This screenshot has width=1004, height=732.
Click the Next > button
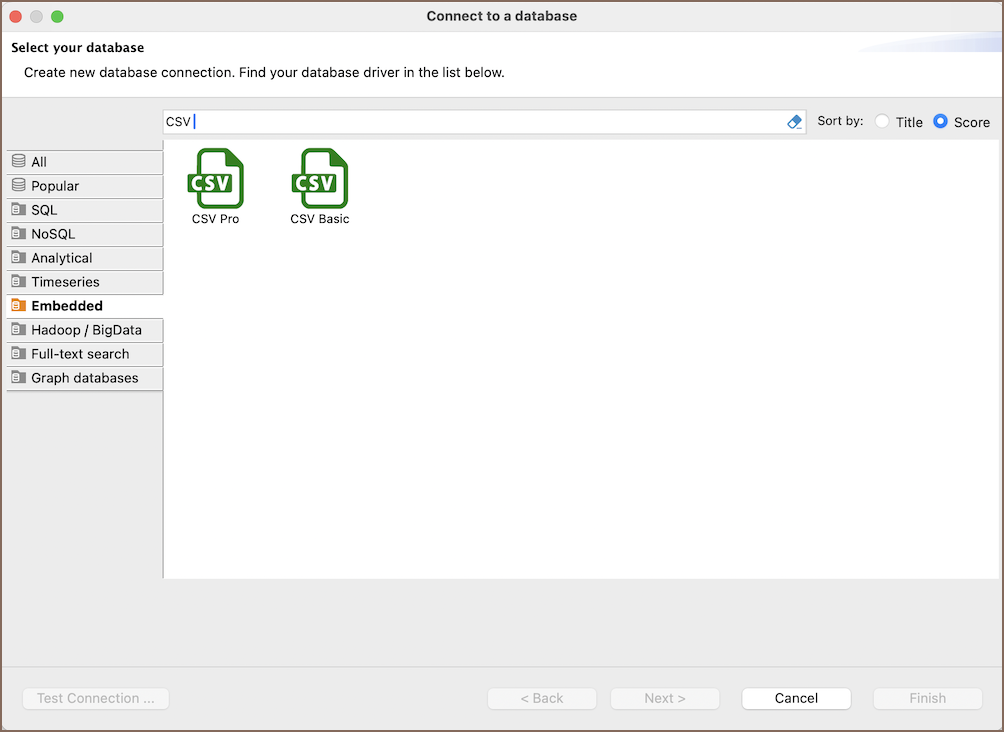(x=665, y=698)
